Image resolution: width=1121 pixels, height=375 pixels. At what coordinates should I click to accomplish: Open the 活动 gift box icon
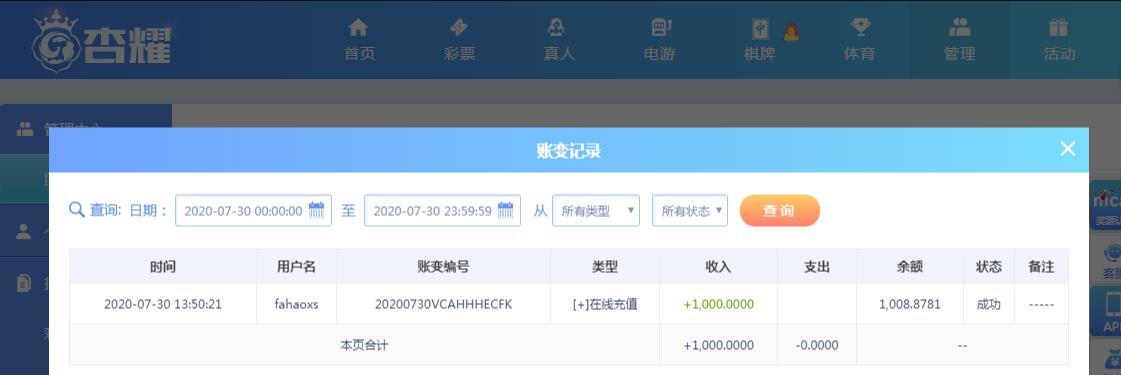point(1059,28)
